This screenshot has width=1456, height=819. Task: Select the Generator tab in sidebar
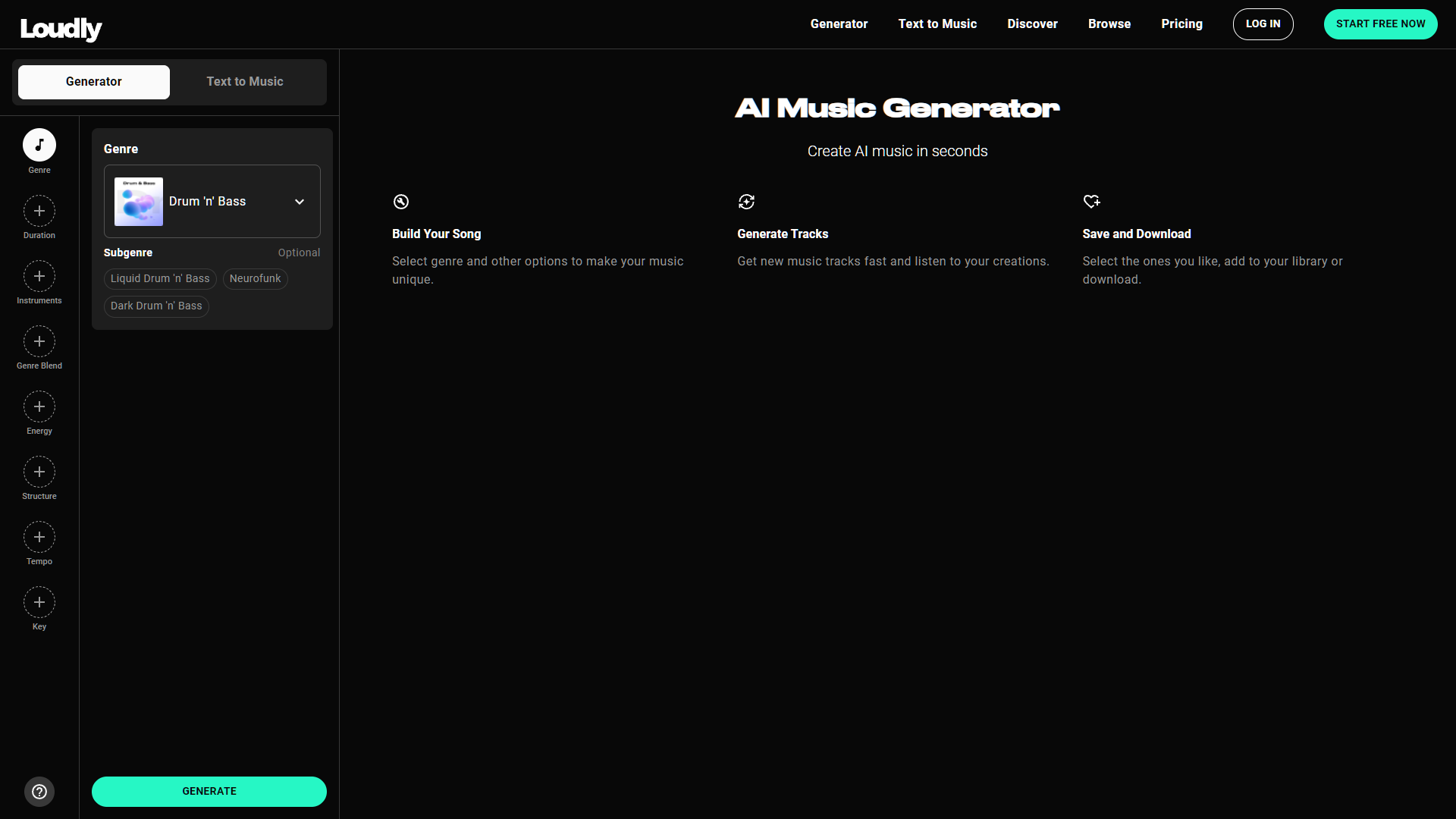pyautogui.click(x=94, y=82)
